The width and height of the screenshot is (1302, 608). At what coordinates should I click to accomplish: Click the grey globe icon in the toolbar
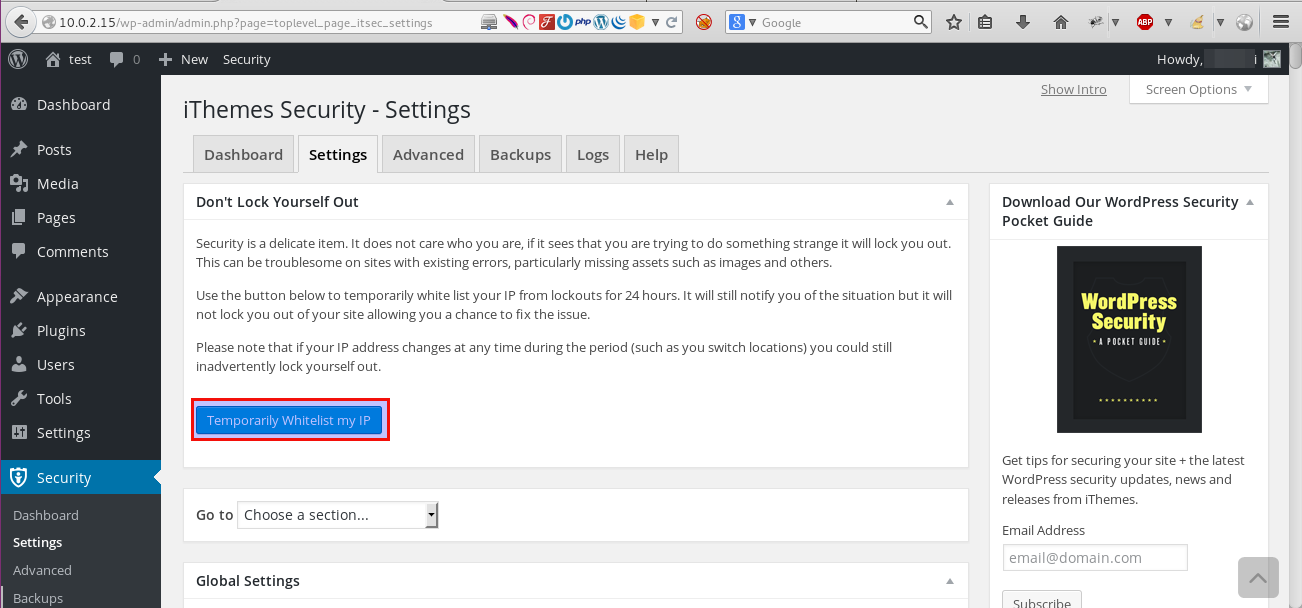pyautogui.click(x=1245, y=22)
